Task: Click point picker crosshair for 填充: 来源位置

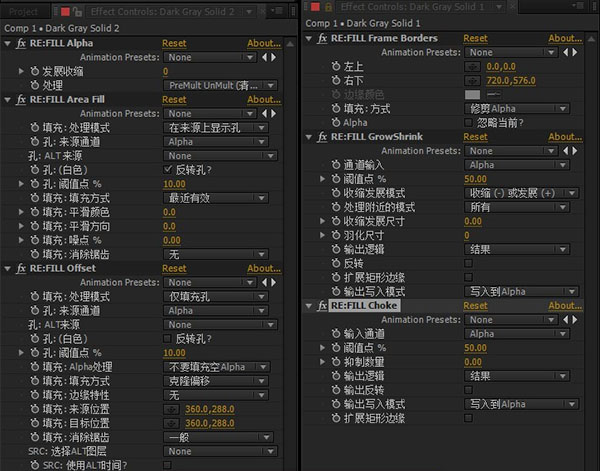Action: pyautogui.click(x=171, y=409)
